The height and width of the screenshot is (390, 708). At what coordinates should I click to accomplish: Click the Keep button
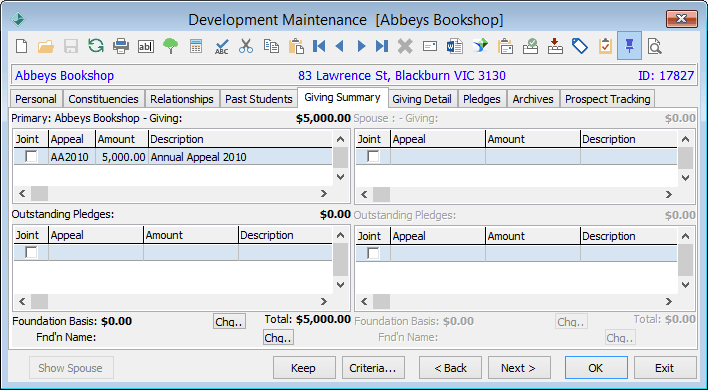click(304, 368)
